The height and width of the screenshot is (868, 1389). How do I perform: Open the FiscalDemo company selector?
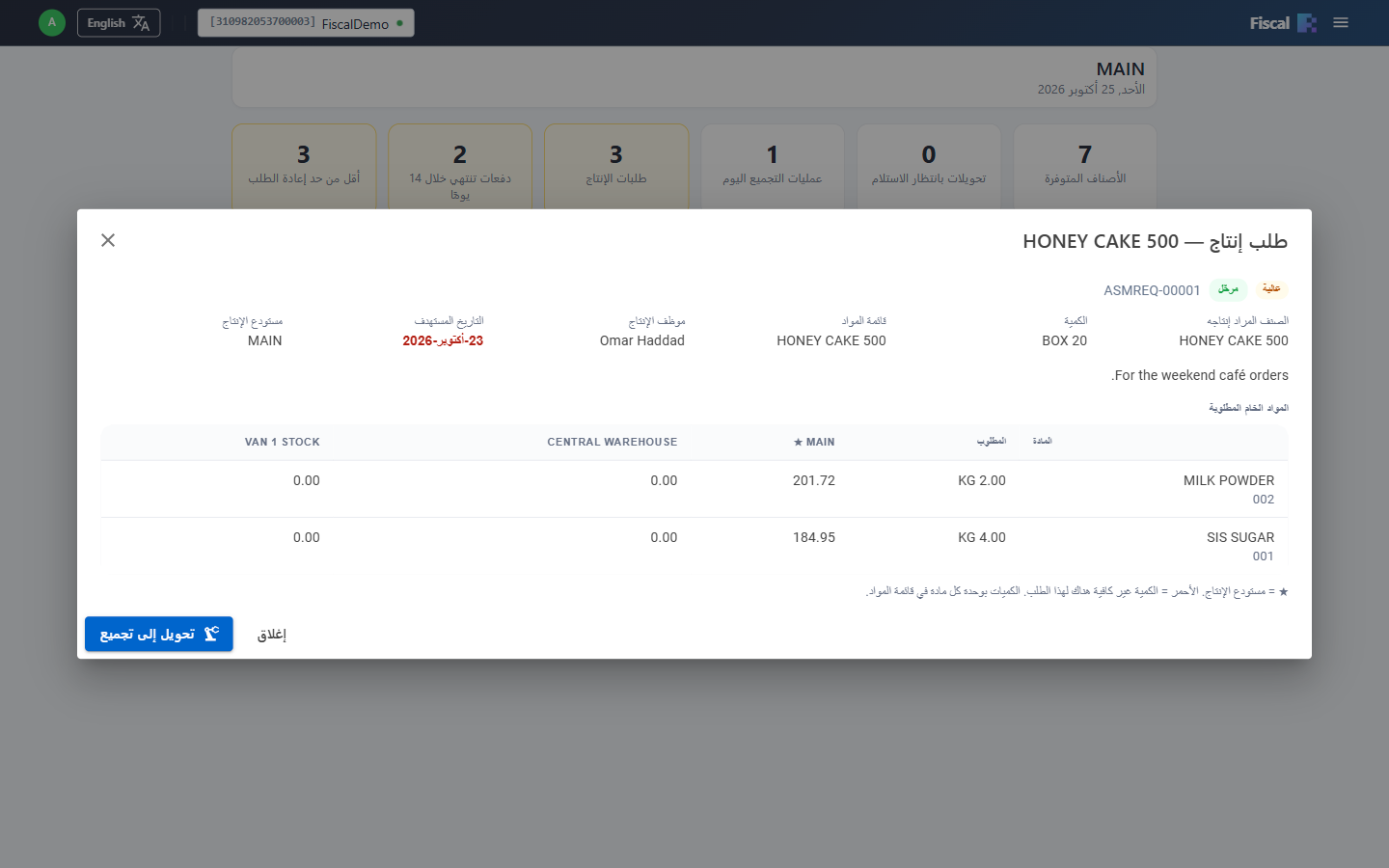click(306, 23)
